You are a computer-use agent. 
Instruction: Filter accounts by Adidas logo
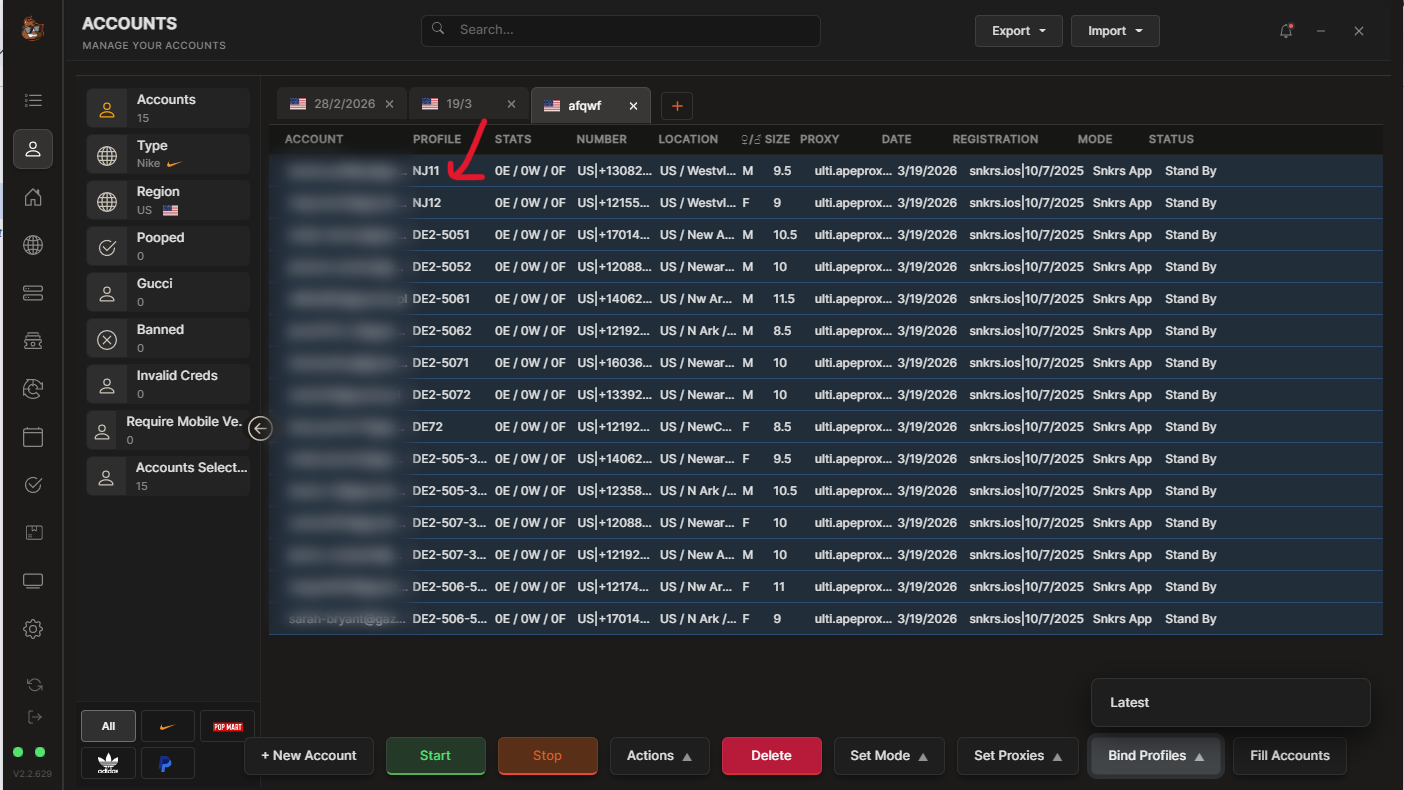[108, 764]
